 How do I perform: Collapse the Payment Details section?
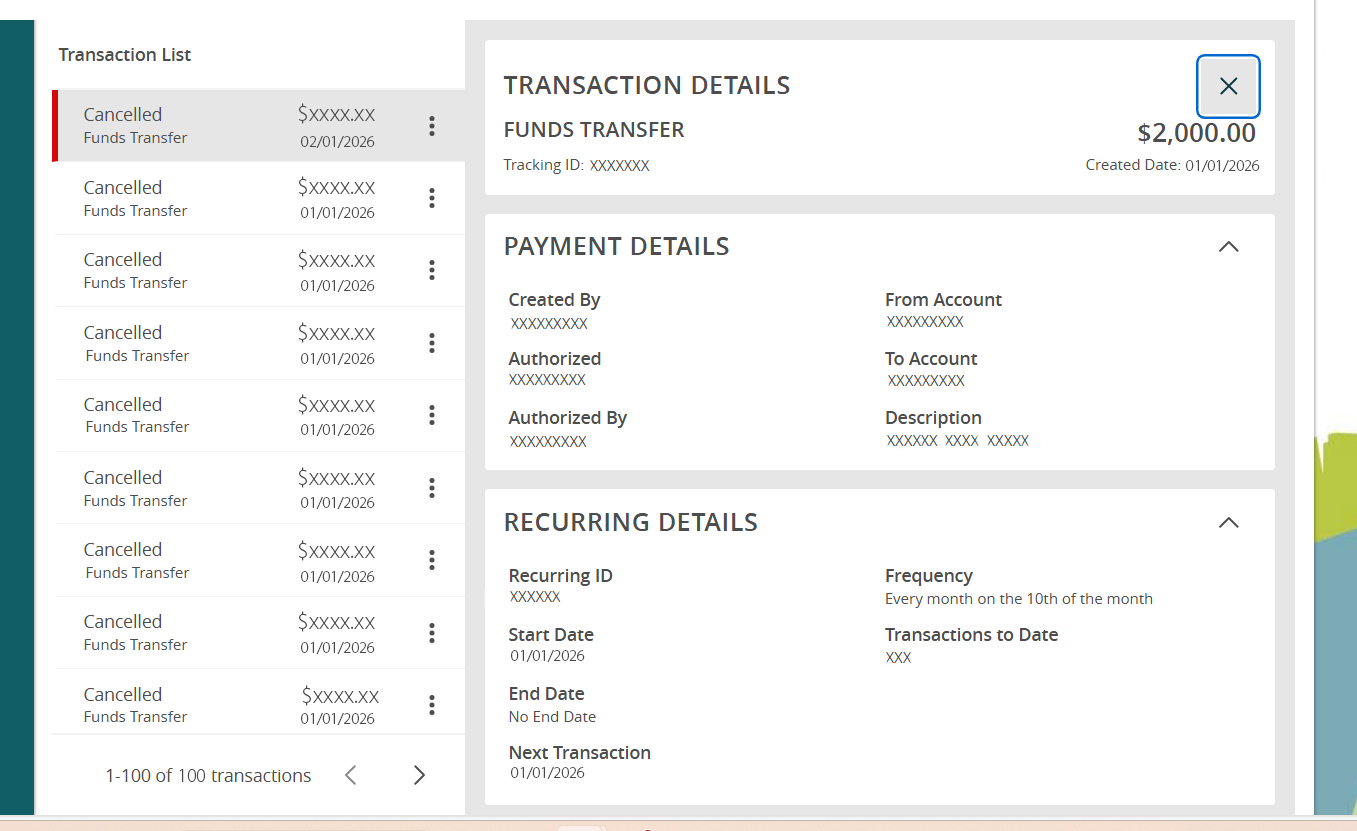(1228, 247)
